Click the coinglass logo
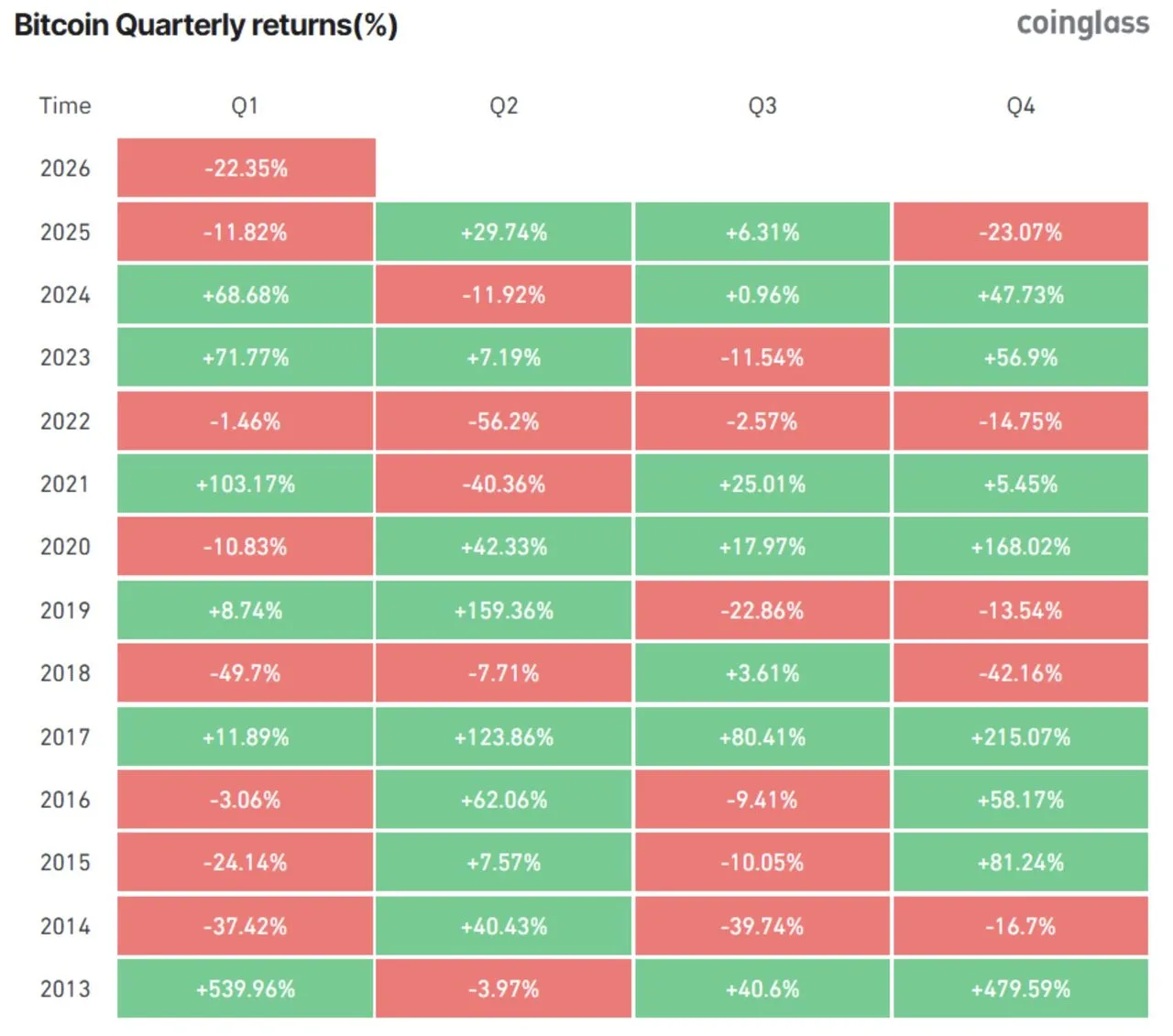 tap(1082, 24)
